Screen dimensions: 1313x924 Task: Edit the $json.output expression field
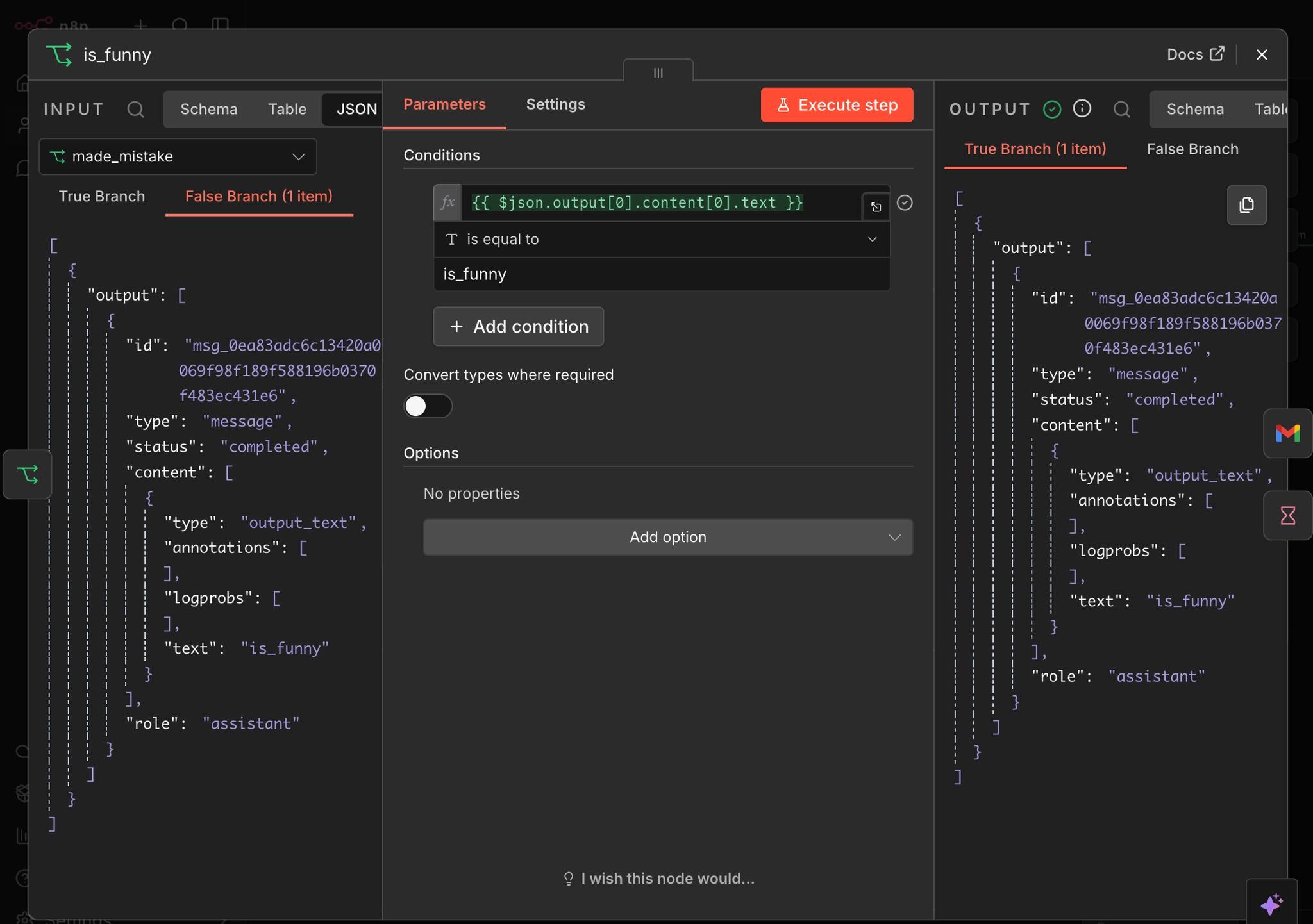tap(660, 202)
